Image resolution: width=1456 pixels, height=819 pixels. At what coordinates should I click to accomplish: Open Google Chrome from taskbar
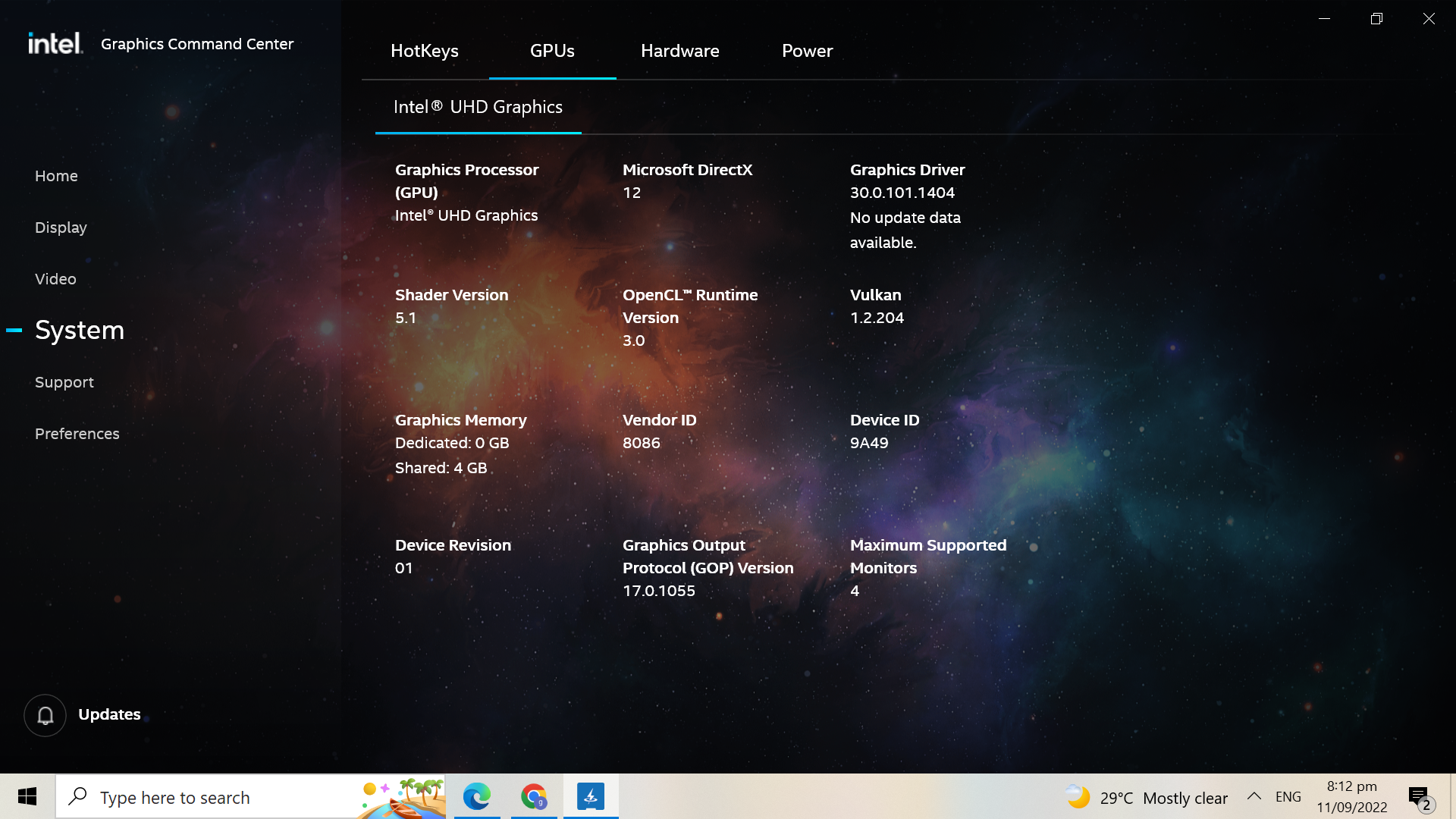click(x=534, y=796)
